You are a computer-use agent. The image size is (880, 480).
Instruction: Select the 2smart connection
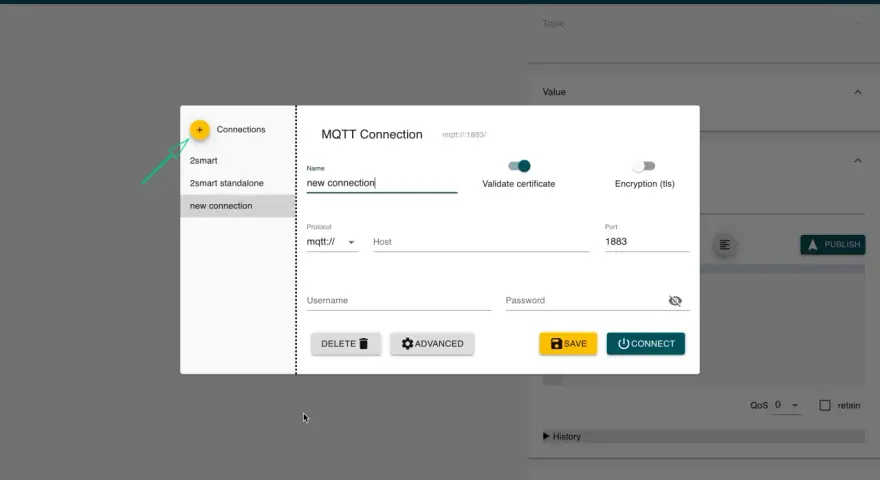[x=237, y=161]
